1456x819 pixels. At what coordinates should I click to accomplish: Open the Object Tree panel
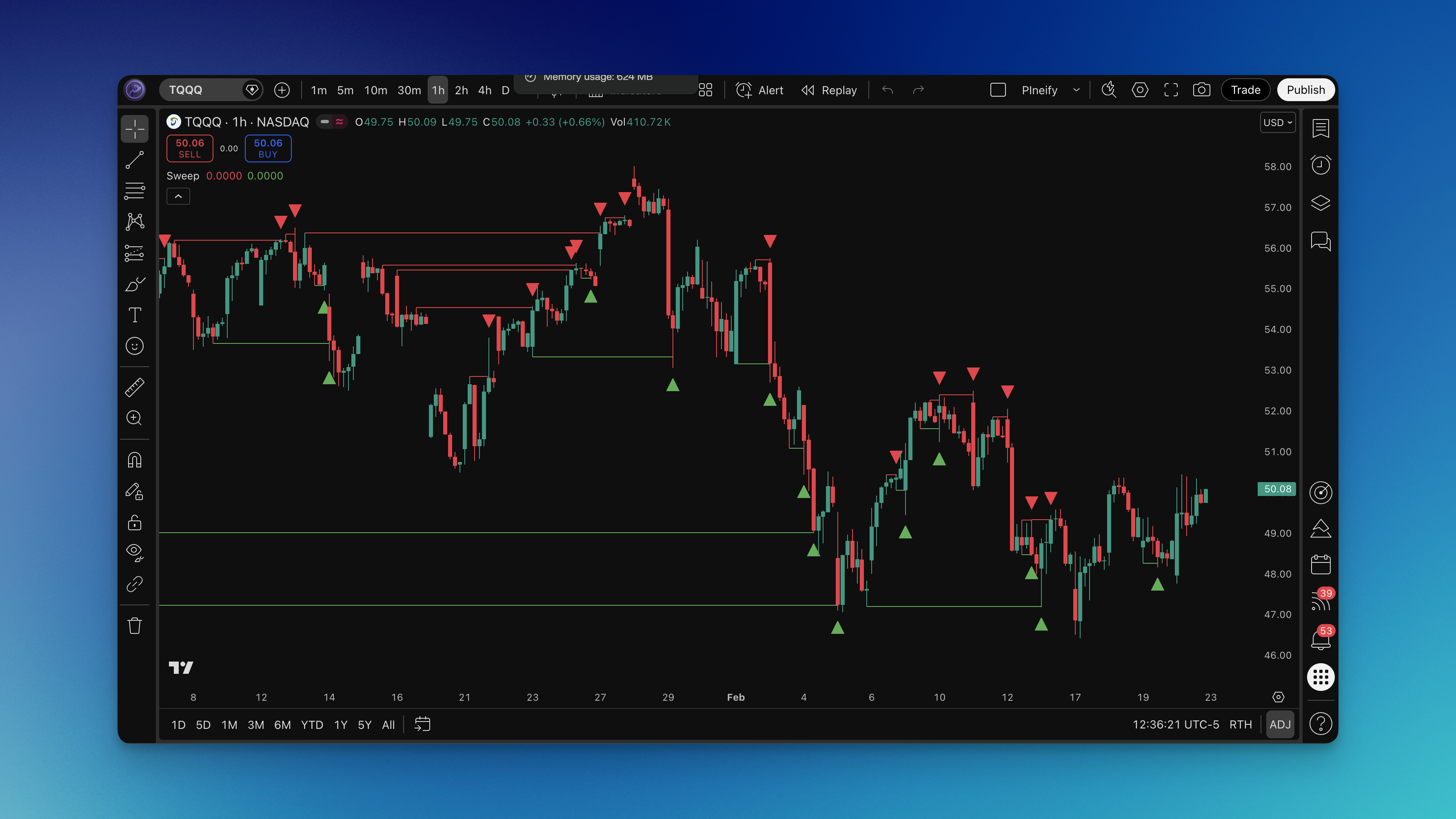coord(1321,203)
